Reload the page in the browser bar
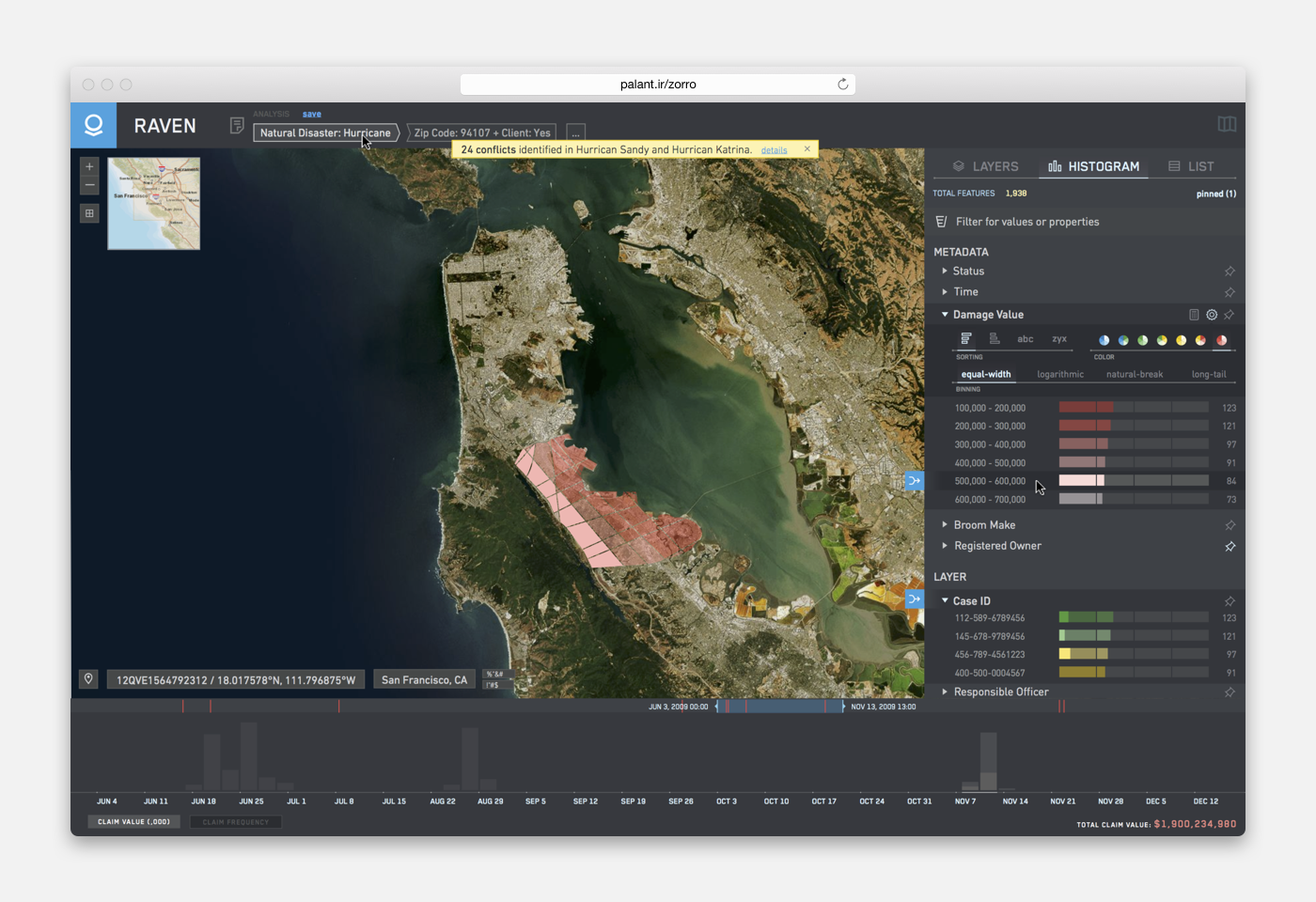The image size is (1316, 902). [x=843, y=84]
